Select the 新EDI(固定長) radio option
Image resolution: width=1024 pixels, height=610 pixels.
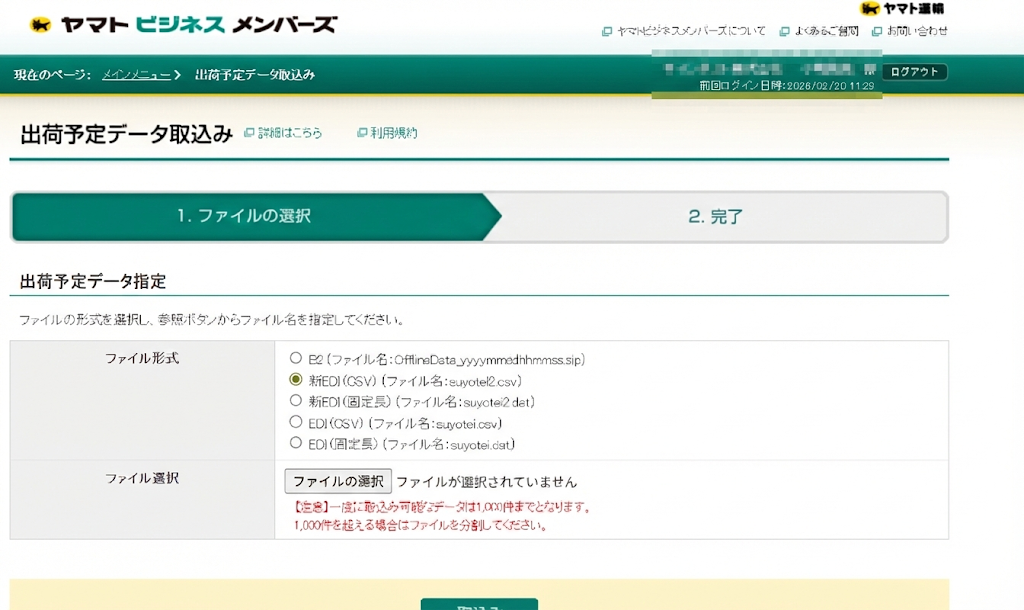[295, 401]
